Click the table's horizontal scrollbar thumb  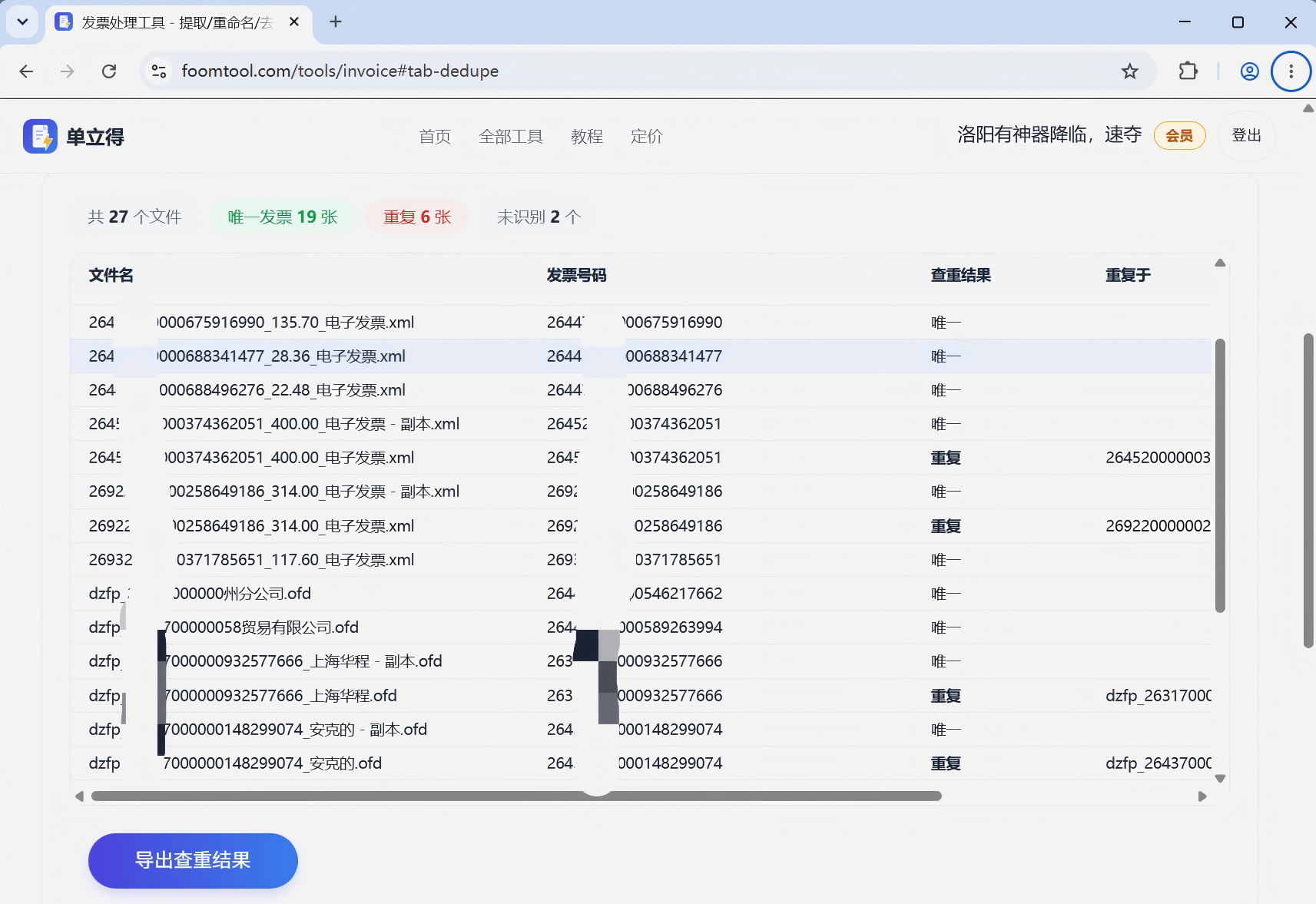coord(516,796)
